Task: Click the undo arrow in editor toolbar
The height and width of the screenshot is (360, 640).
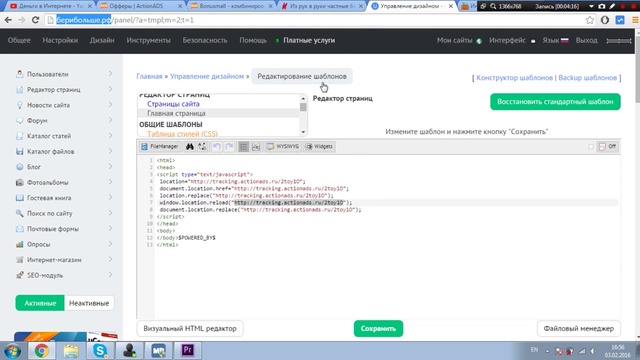Action: point(216,147)
